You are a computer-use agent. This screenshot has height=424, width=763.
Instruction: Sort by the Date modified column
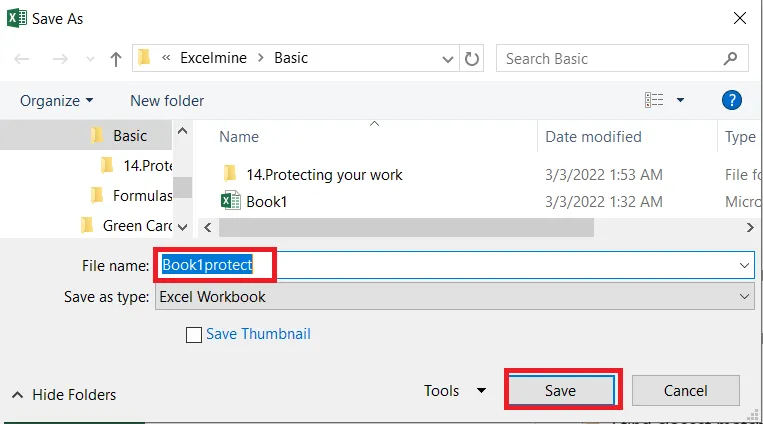(593, 137)
